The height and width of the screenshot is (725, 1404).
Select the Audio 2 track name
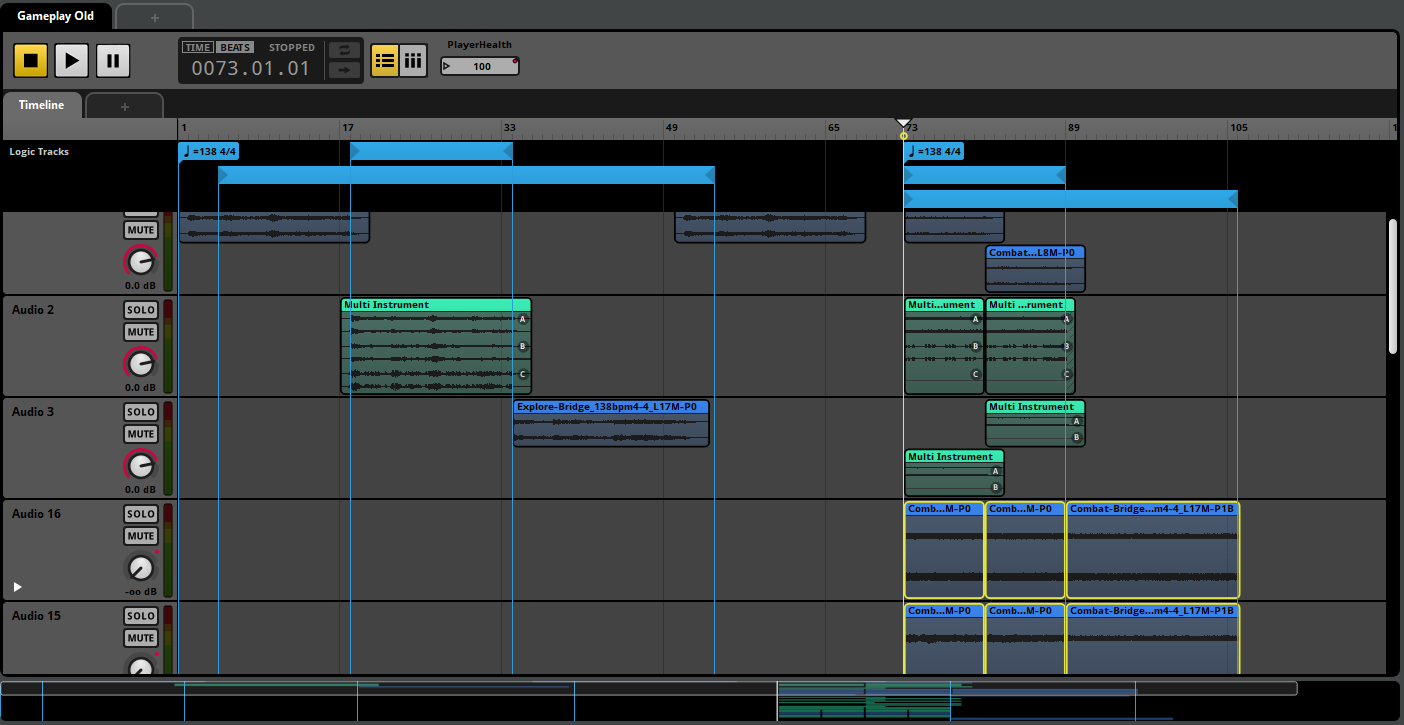coord(33,310)
